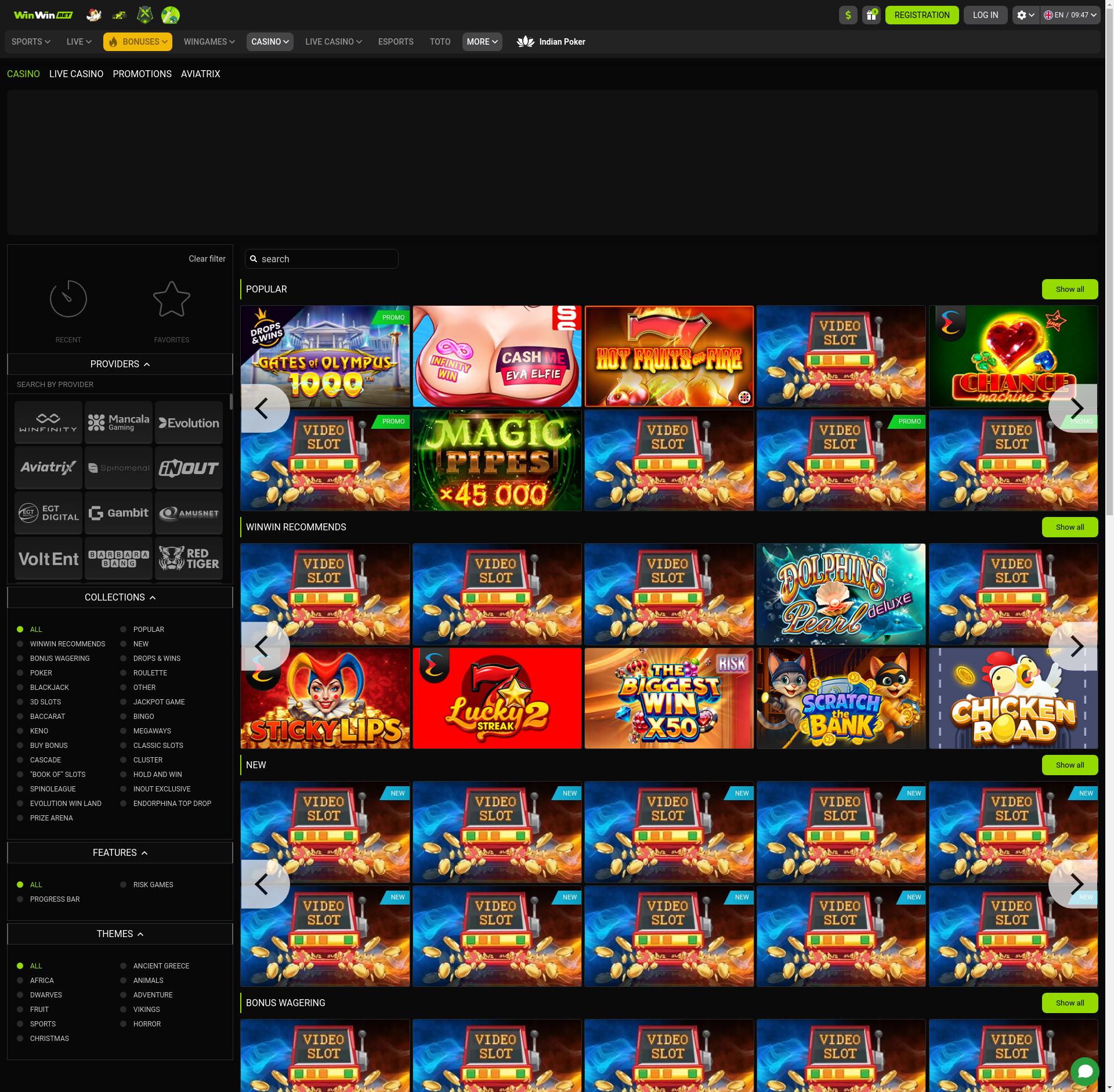Image resolution: width=1114 pixels, height=1092 pixels.
Task: Click the green race car icon
Action: (x=120, y=15)
